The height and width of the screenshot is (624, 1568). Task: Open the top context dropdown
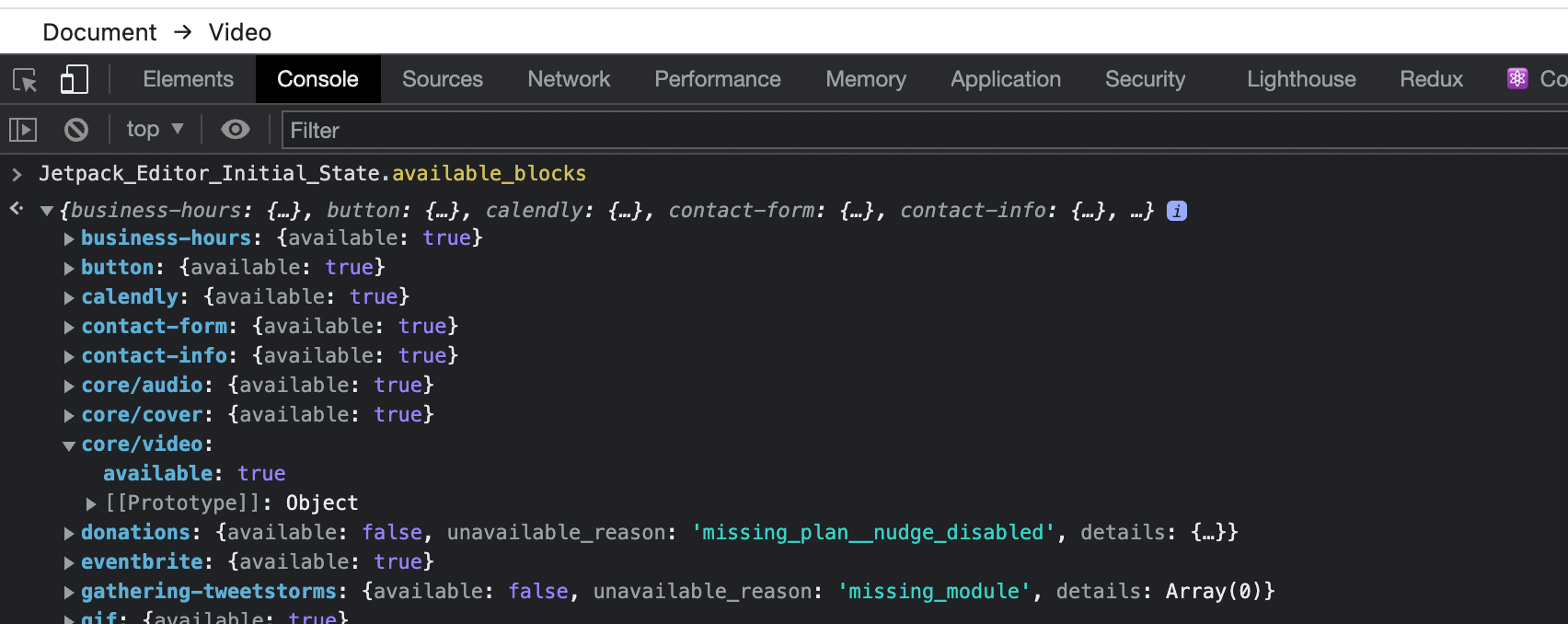[155, 130]
